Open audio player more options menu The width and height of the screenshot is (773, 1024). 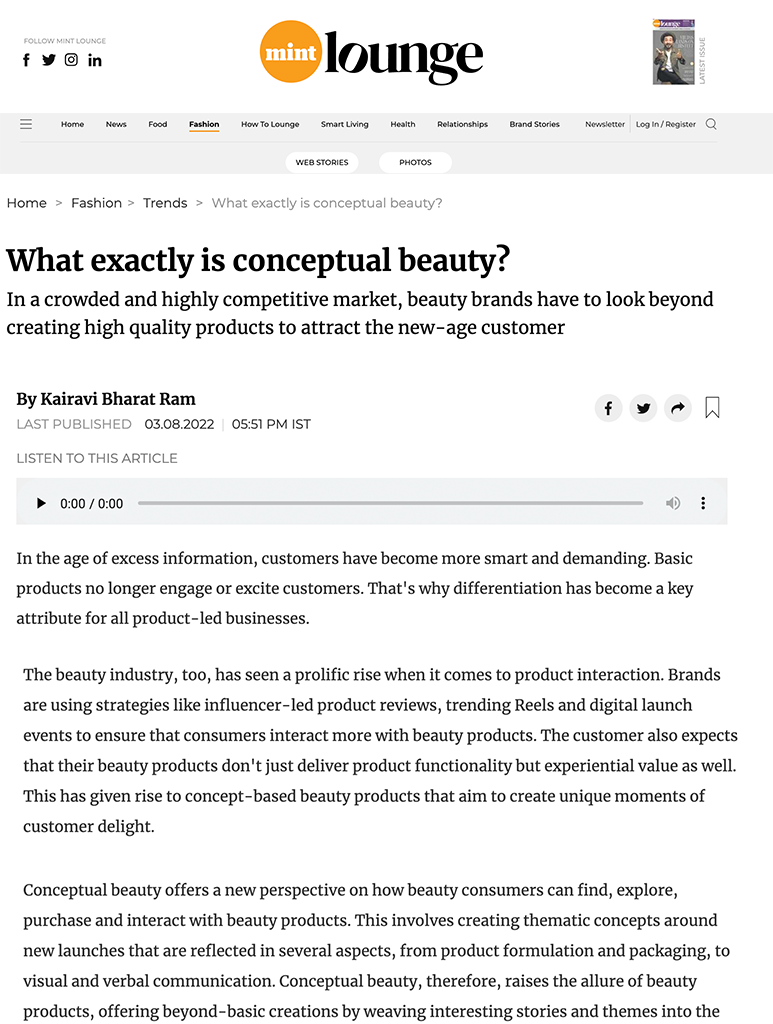(703, 503)
